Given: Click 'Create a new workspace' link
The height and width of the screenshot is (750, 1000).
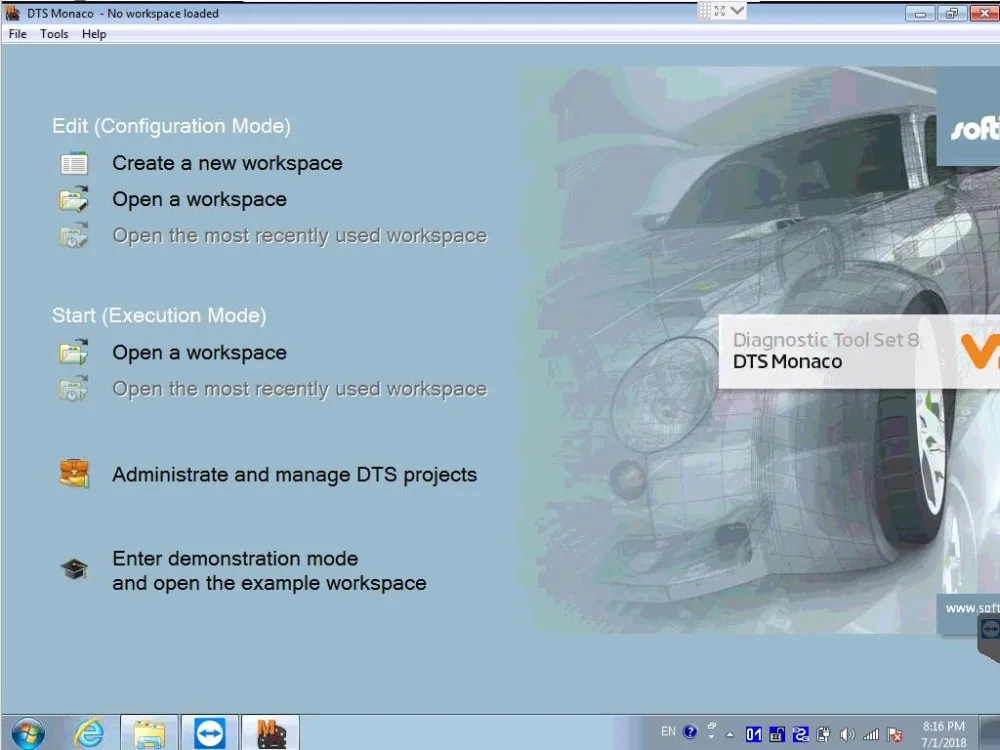Looking at the screenshot, I should 227,163.
